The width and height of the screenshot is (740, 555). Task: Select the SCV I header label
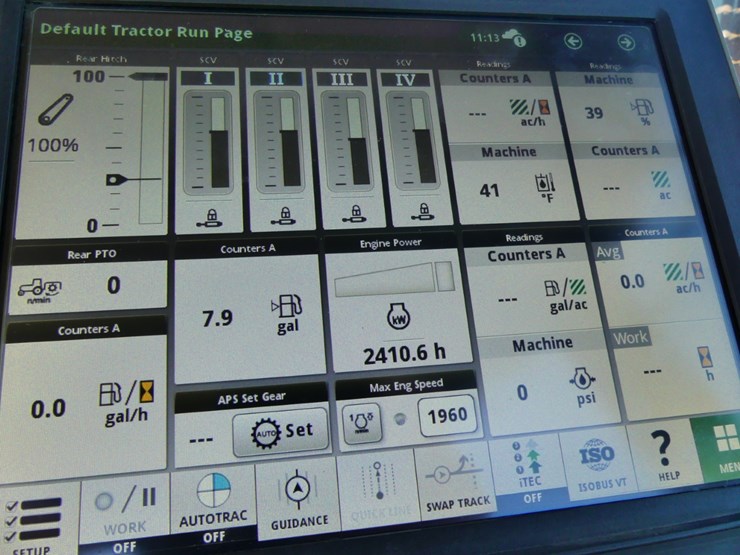208,78
